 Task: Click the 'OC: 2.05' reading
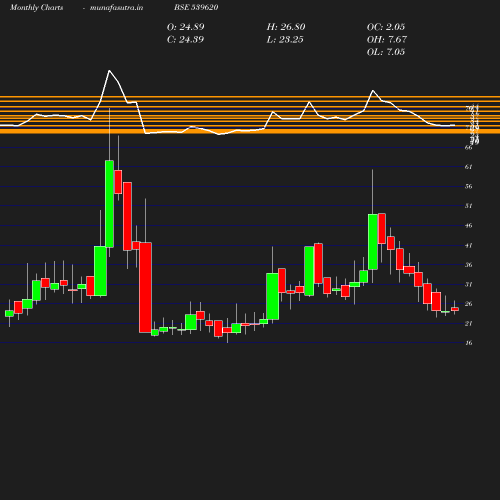click(x=386, y=27)
